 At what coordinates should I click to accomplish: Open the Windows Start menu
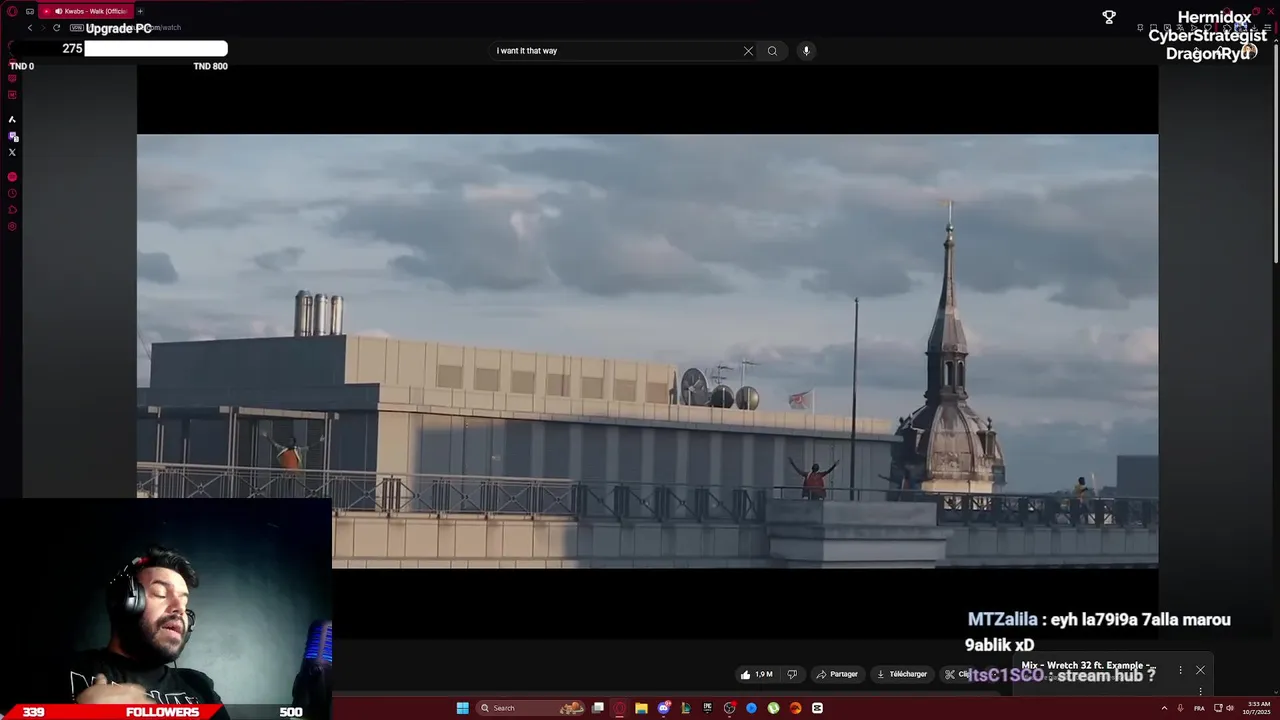(463, 708)
